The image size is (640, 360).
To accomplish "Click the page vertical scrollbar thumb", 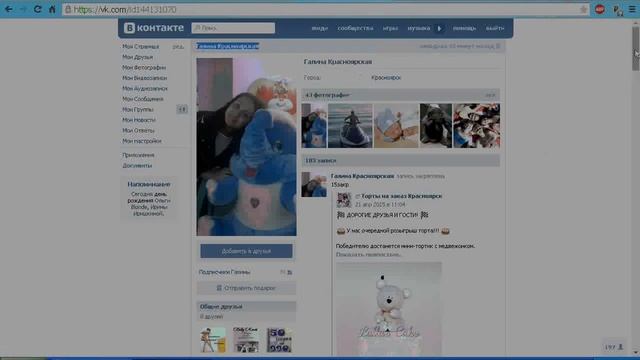I will [636, 49].
